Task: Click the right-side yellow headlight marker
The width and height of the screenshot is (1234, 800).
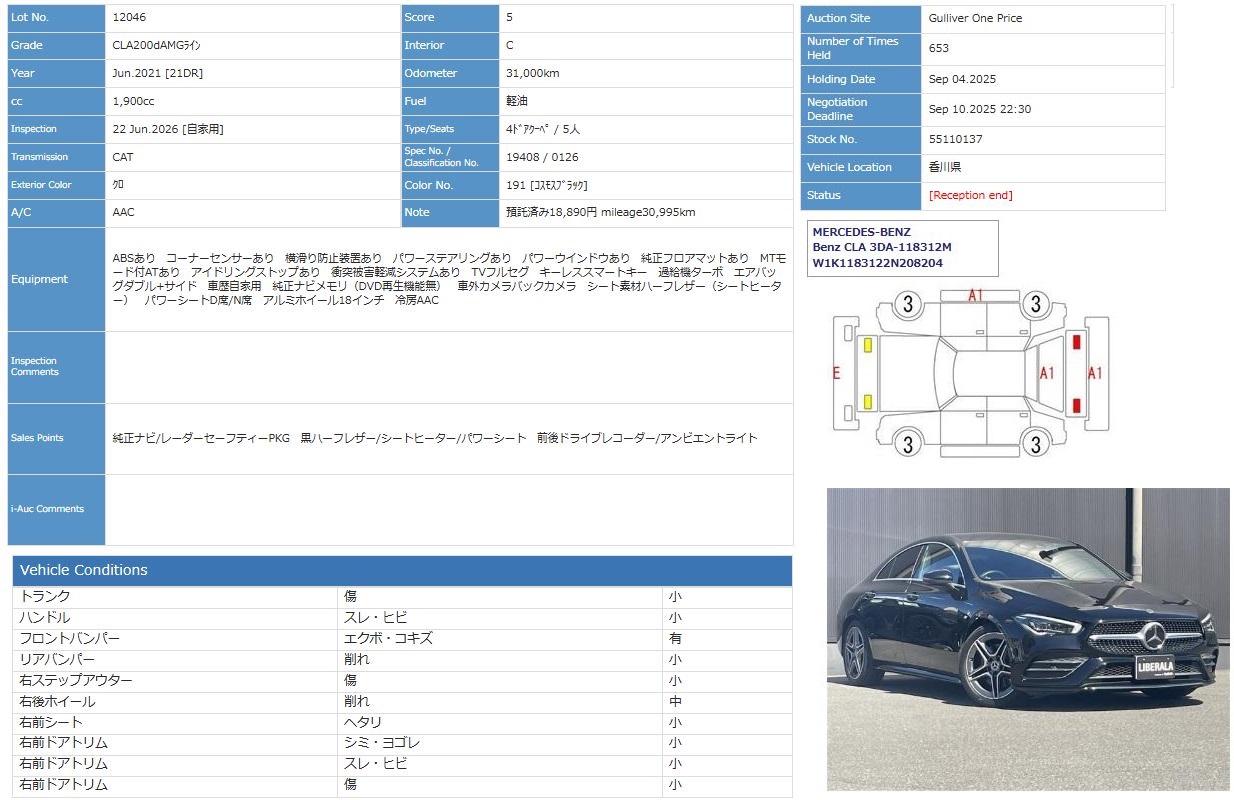Action: [867, 346]
